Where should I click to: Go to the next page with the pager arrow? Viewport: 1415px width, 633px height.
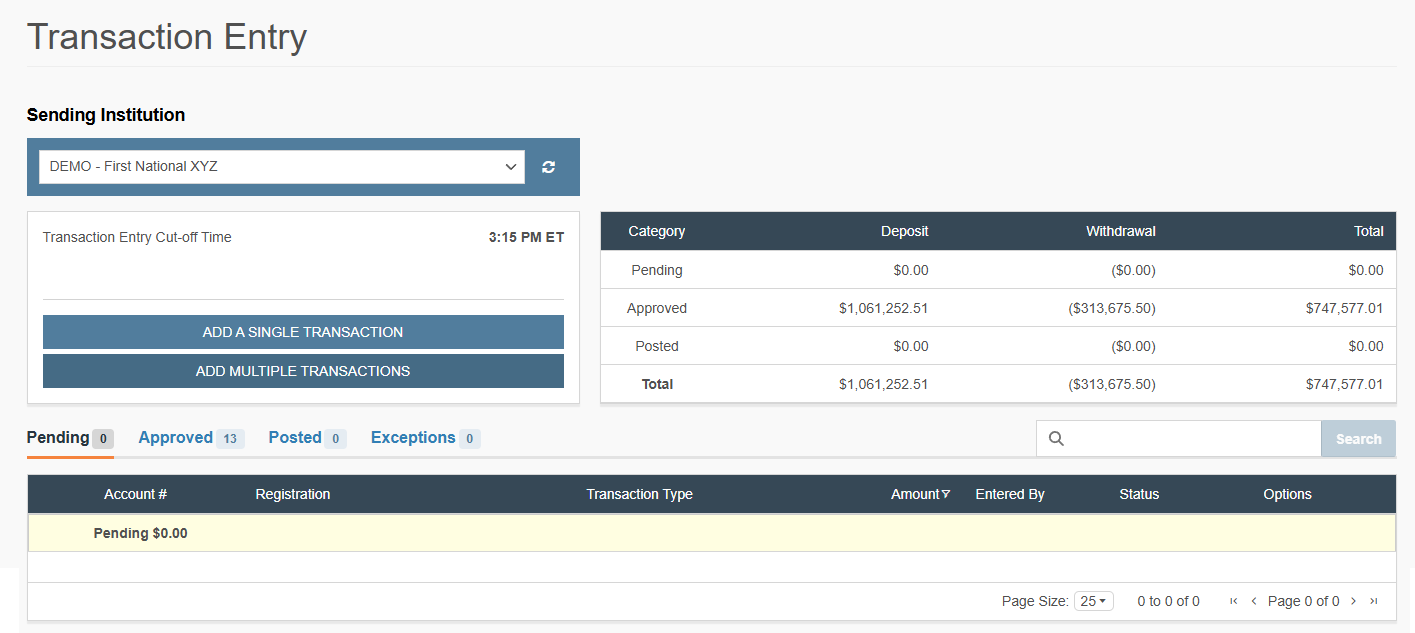tap(1353, 601)
